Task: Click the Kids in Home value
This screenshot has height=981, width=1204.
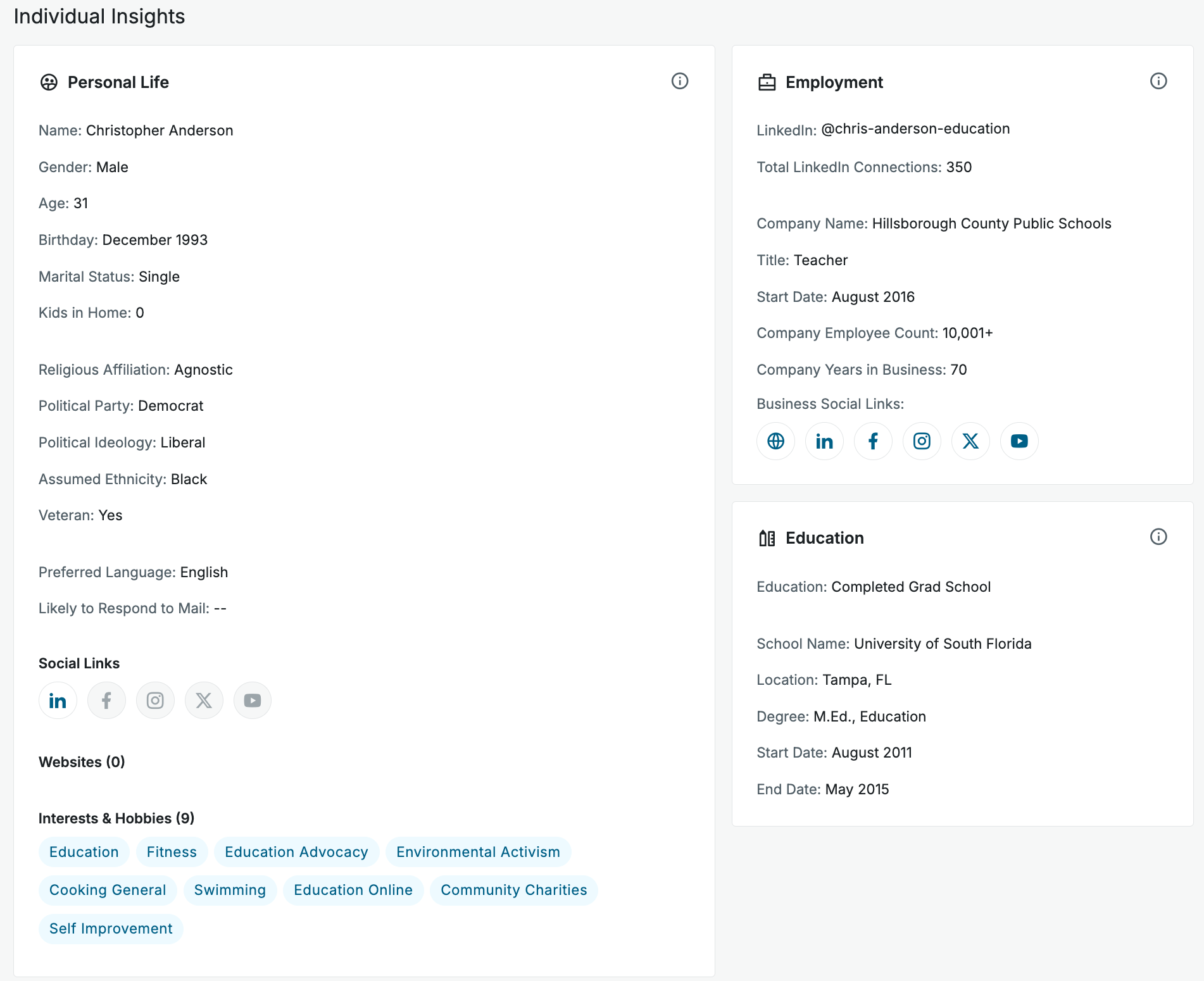Action: coord(139,313)
